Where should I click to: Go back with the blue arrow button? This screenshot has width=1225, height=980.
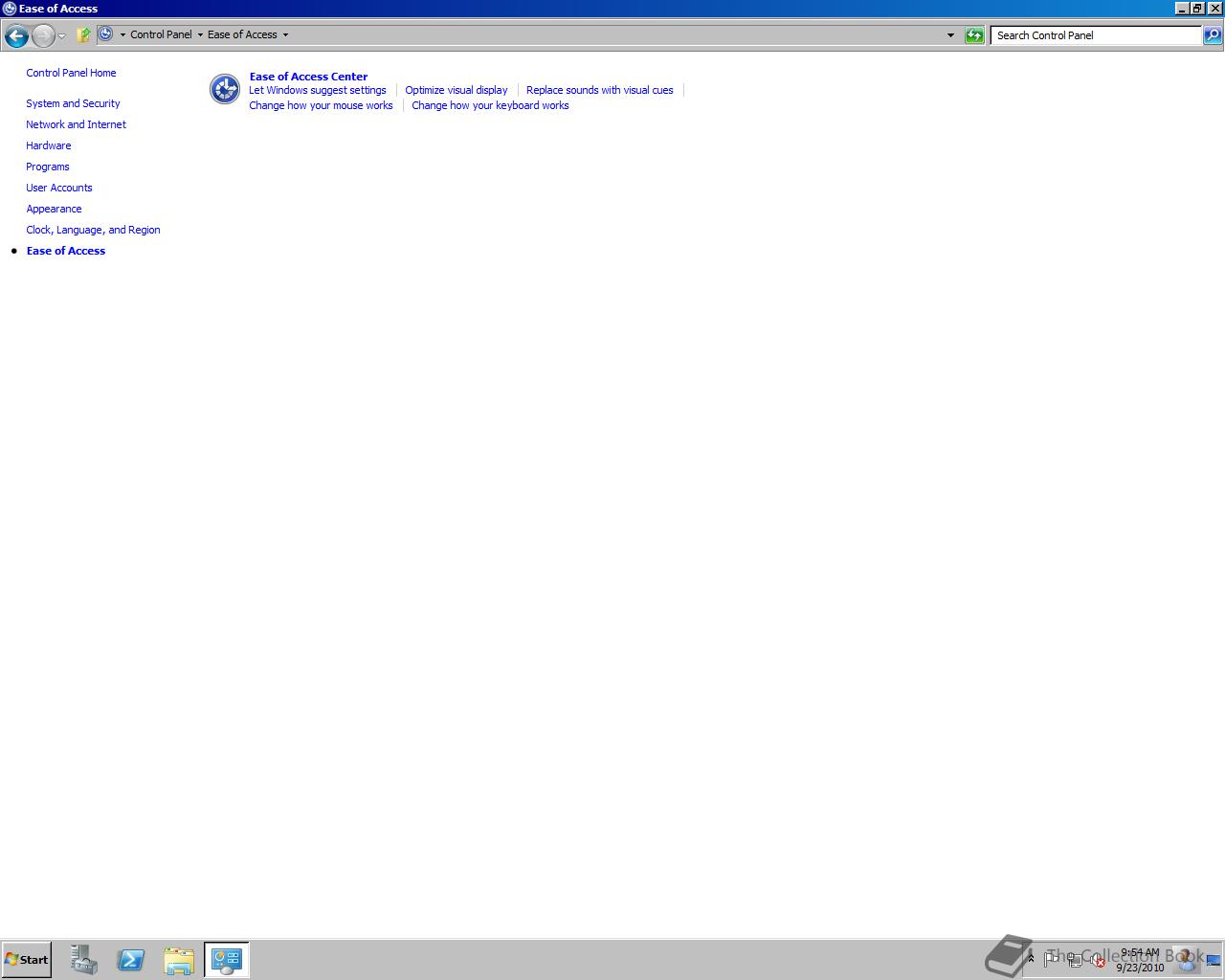[16, 36]
